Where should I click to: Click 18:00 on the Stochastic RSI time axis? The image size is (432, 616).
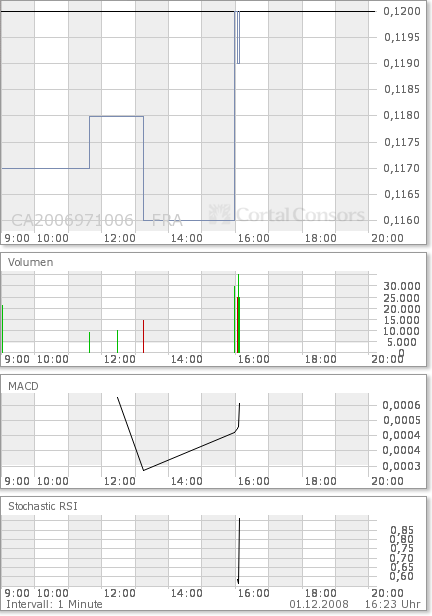[x=320, y=594]
